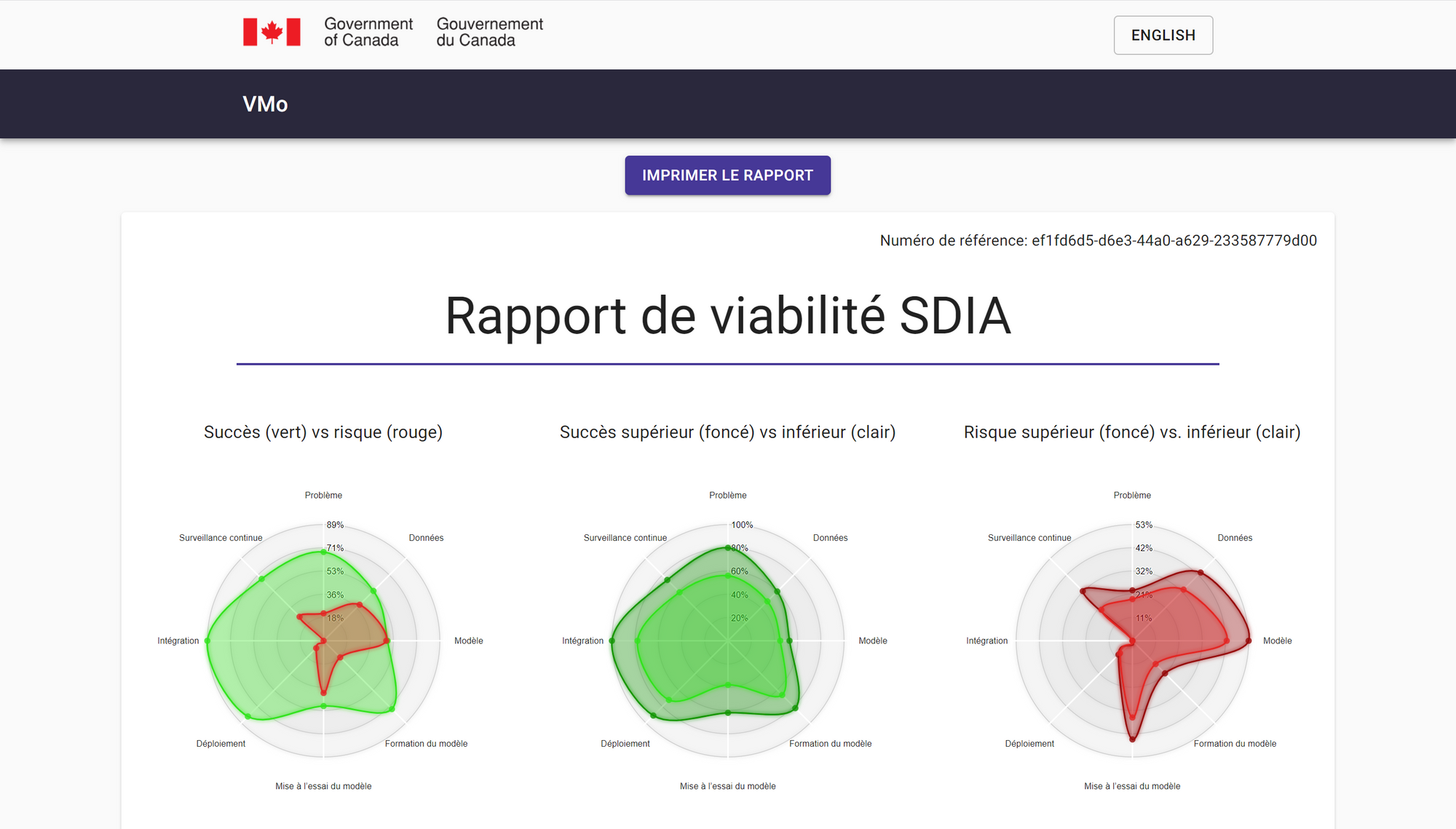Click the Déploiement label on the risk chart
The image size is (1456, 829).
(1029, 743)
